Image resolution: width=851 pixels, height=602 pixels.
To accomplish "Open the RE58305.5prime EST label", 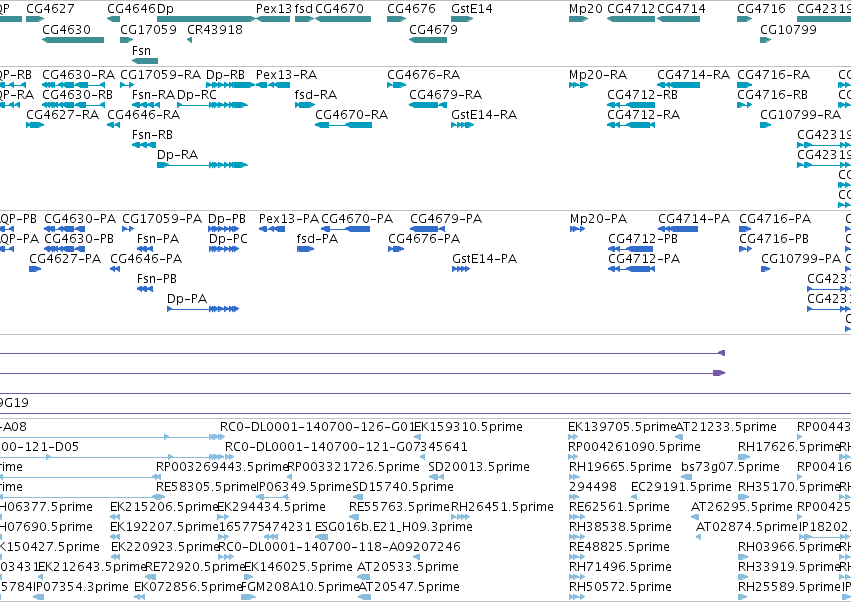I will coord(206,487).
